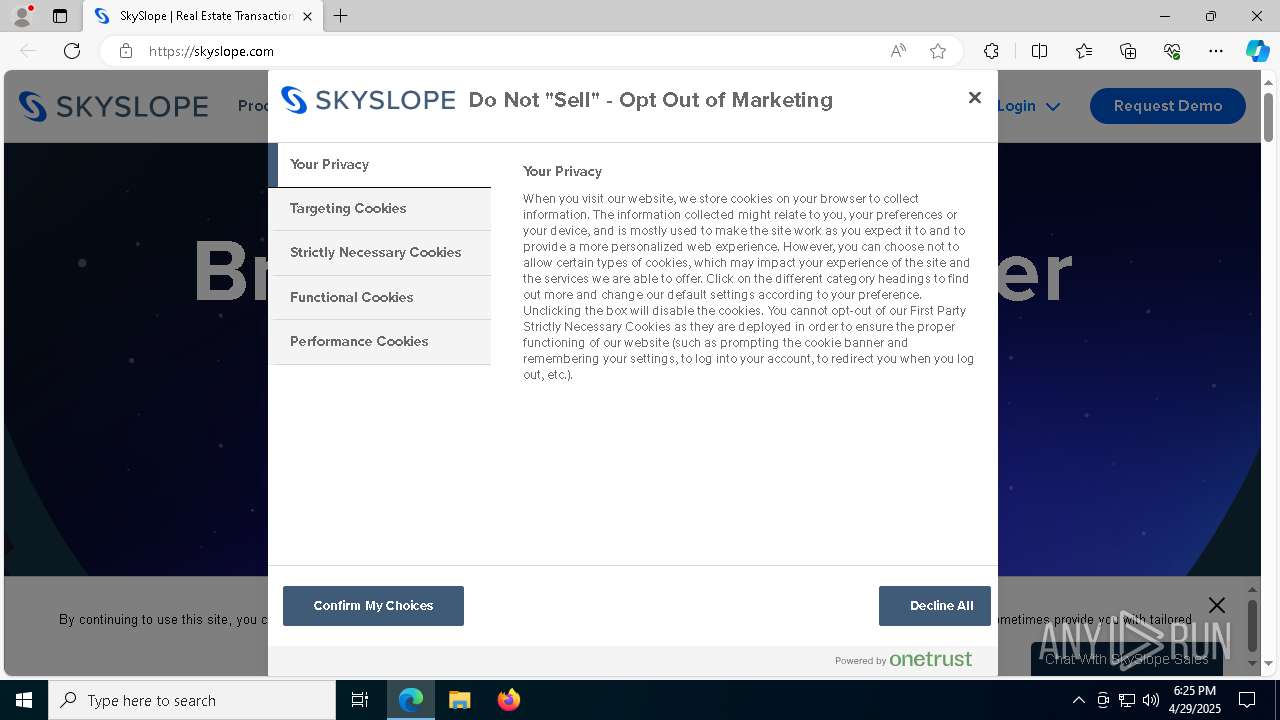Dismiss the cookie notice banner
The image size is (1280, 720).
tap(1217, 605)
